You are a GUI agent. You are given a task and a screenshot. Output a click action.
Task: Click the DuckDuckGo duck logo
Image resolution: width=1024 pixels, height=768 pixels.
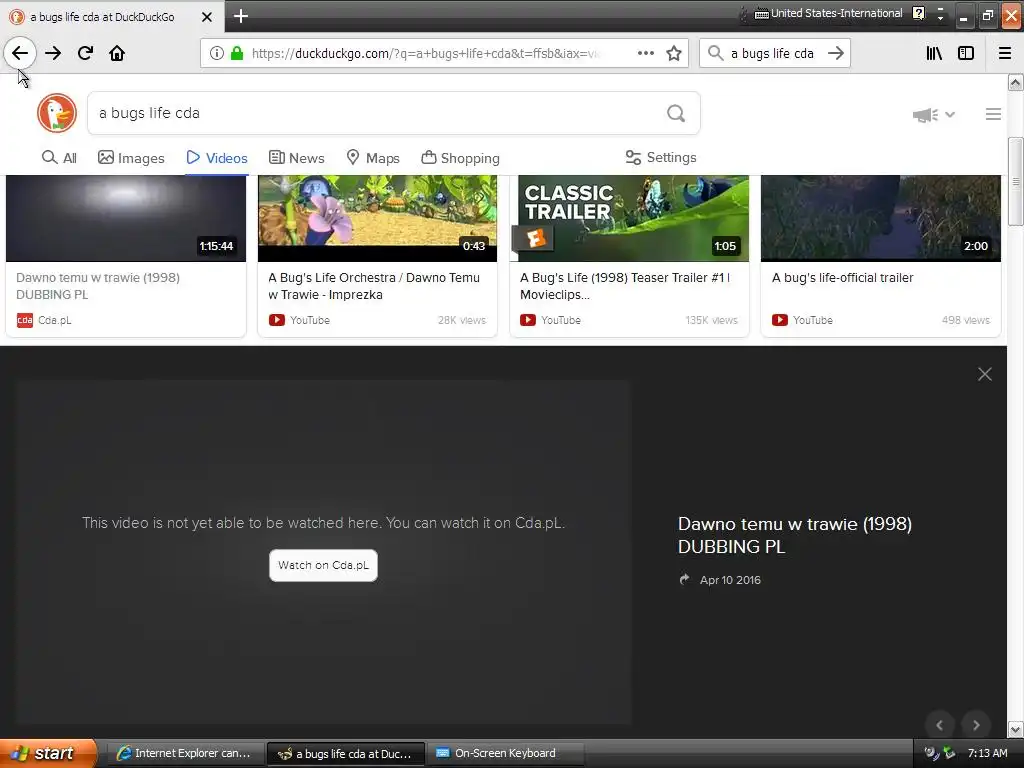[57, 113]
